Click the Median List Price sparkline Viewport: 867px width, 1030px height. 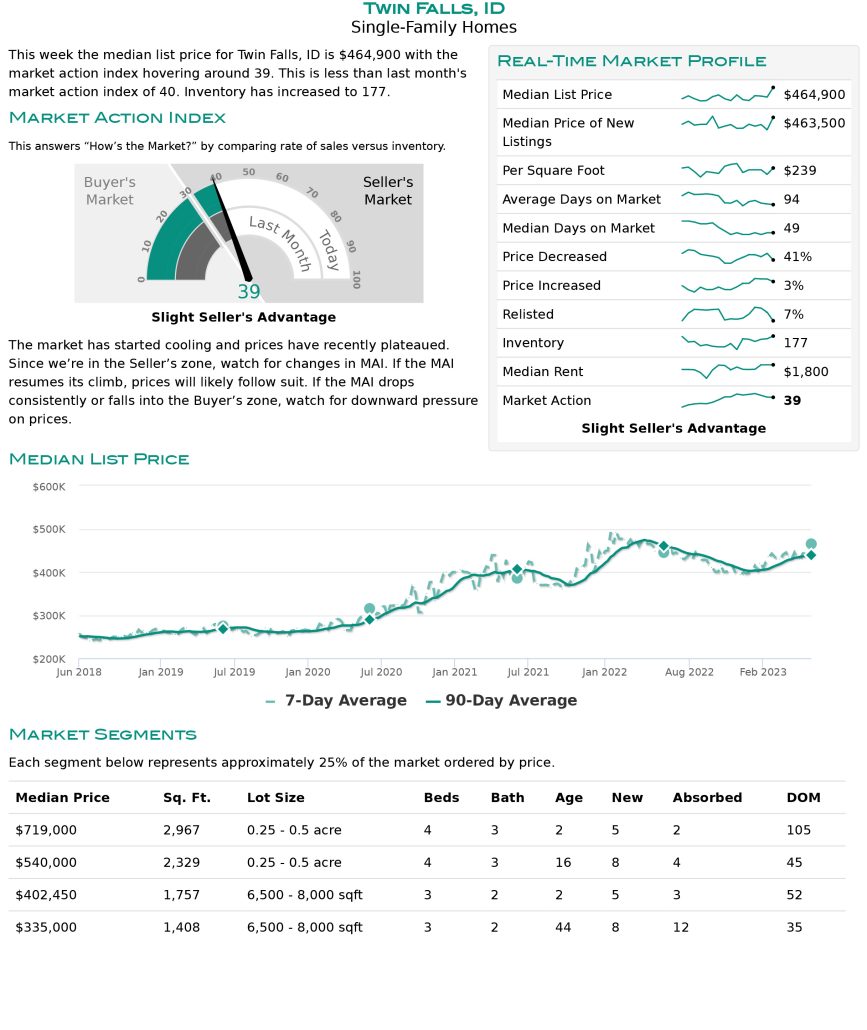[x=727, y=95]
